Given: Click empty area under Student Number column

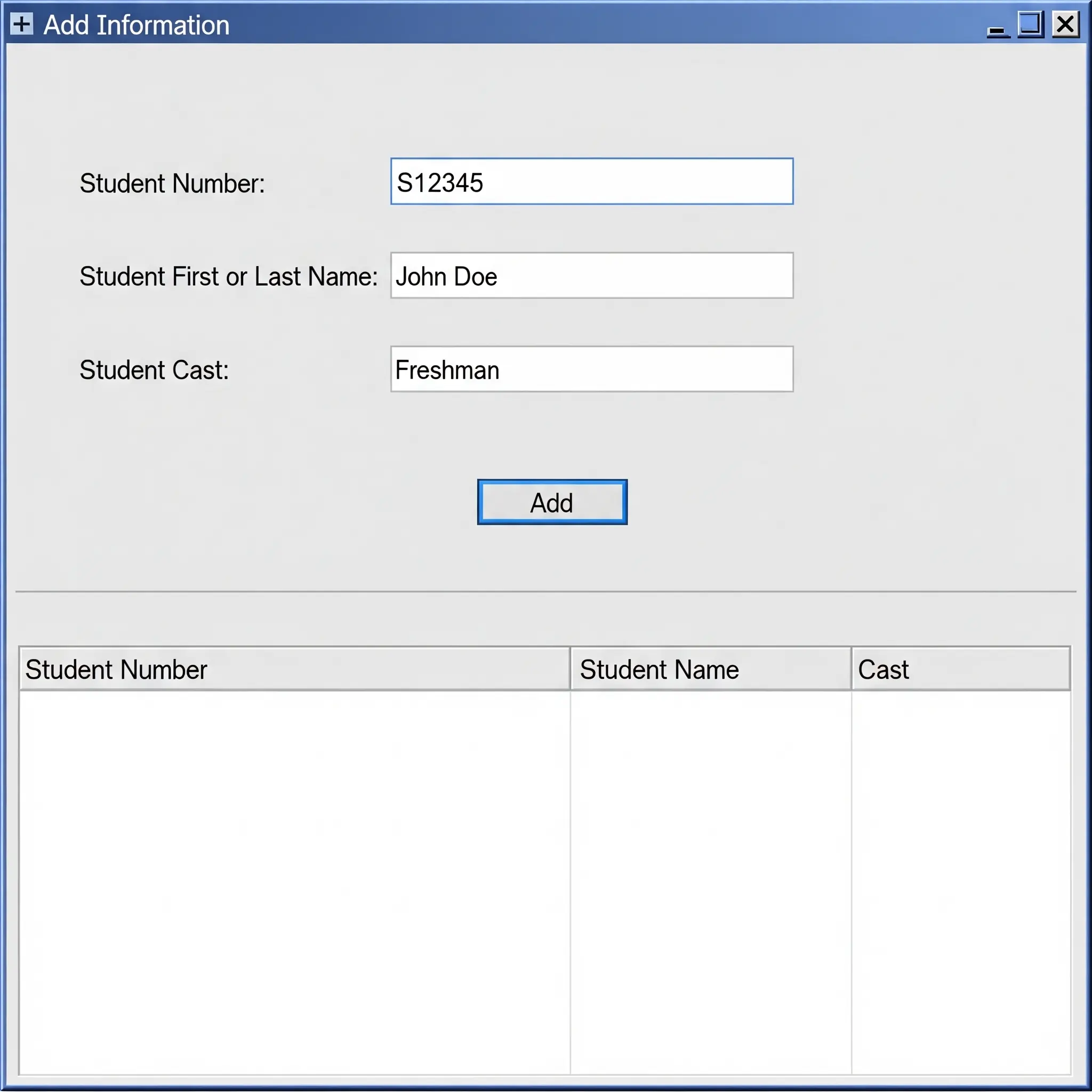Looking at the screenshot, I should pos(294,882).
